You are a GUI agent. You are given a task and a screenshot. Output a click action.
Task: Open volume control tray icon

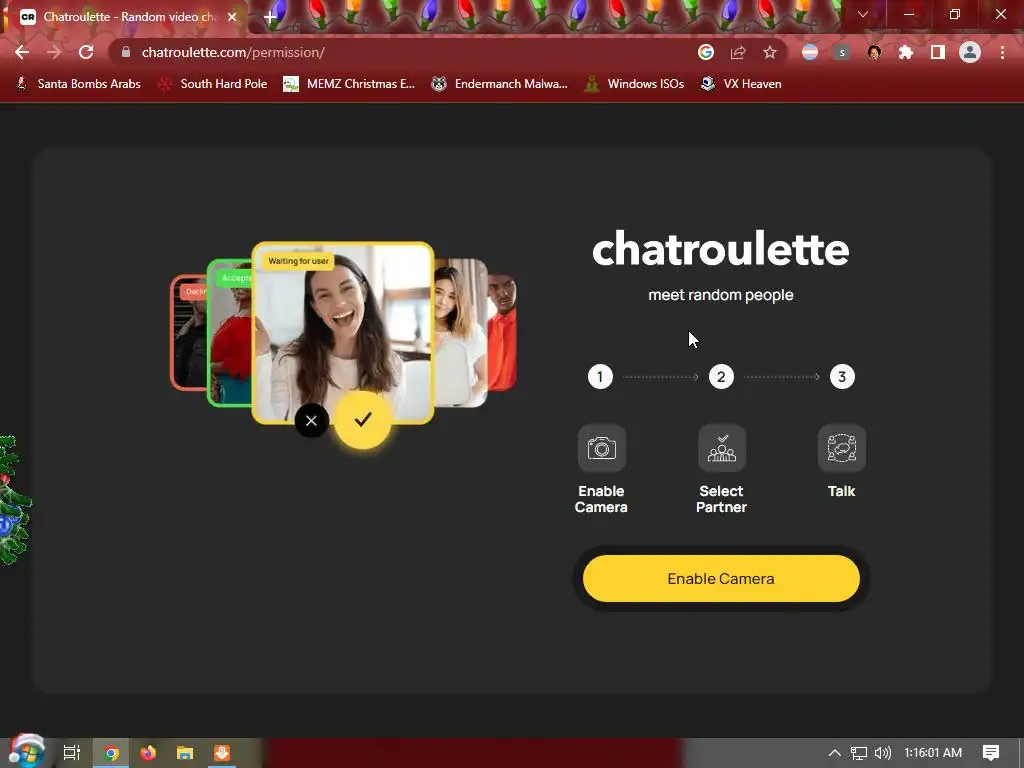coord(882,753)
